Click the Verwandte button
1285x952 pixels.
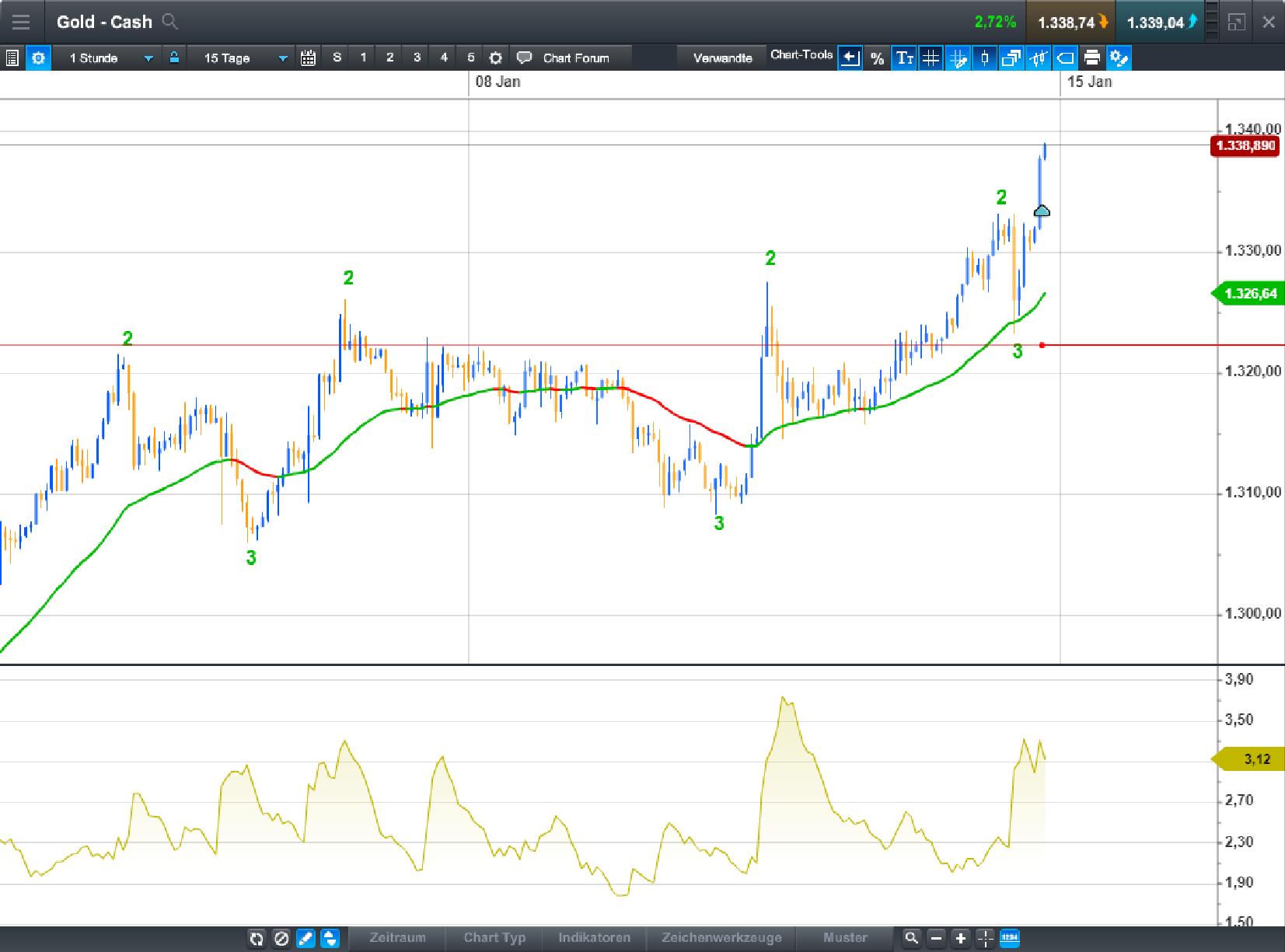click(x=722, y=57)
